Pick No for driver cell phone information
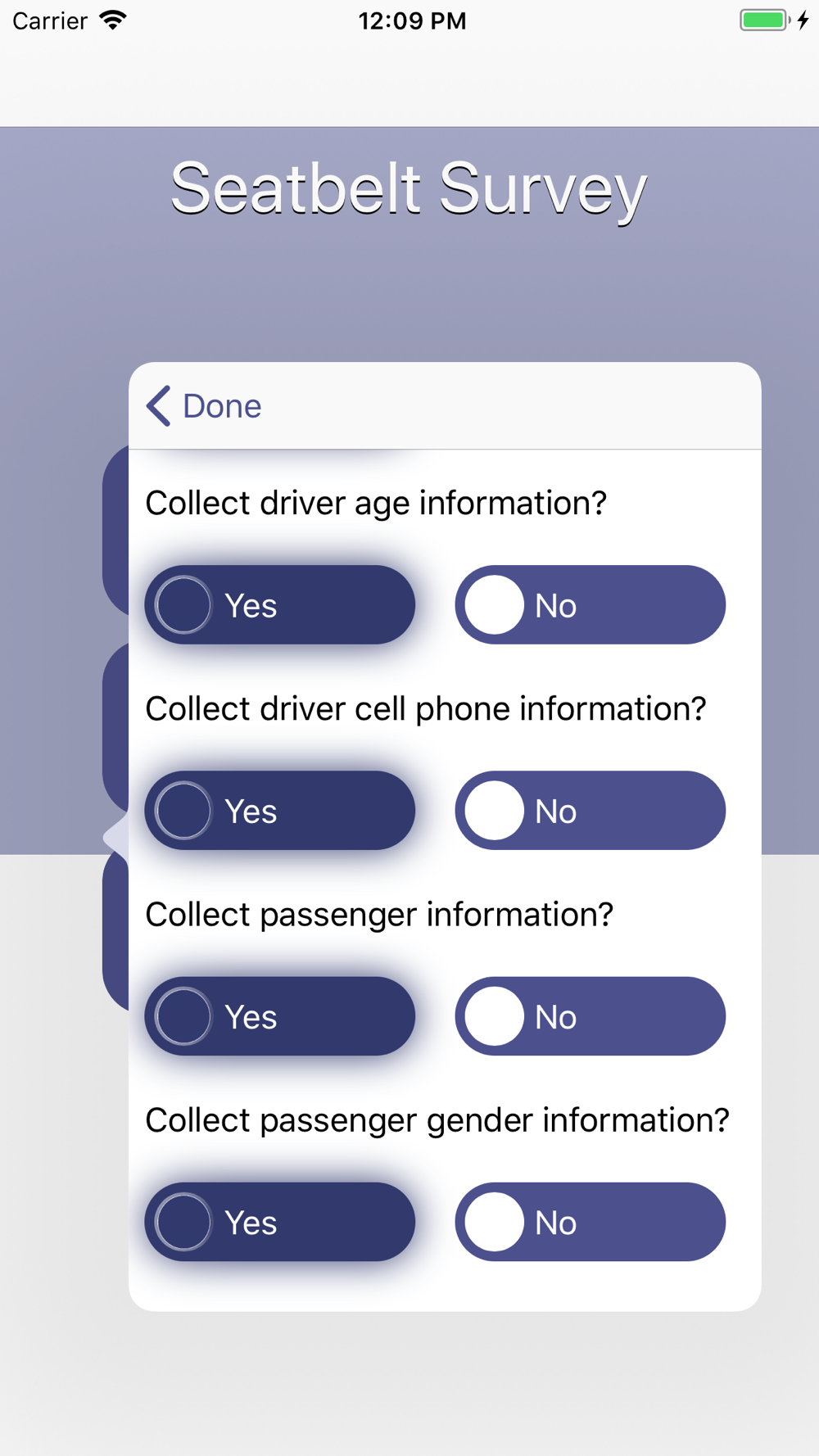 (x=590, y=811)
